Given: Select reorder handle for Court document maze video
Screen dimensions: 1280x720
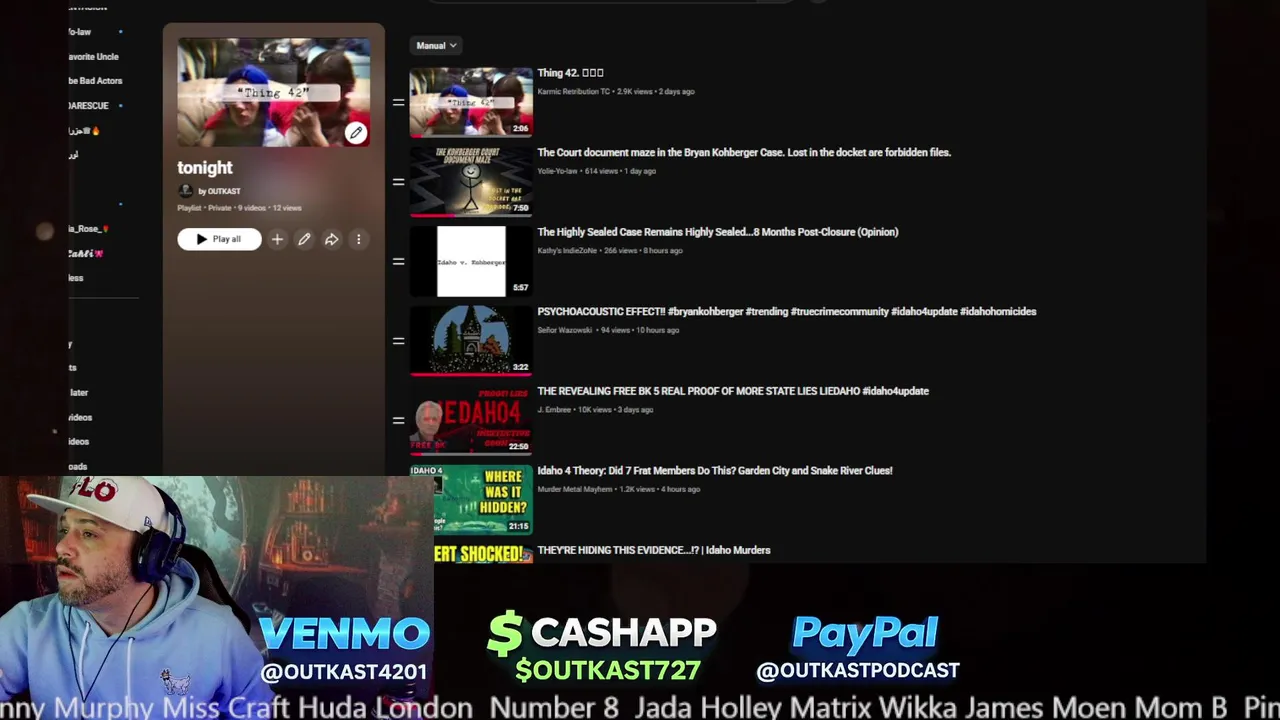Looking at the screenshot, I should tap(398, 182).
